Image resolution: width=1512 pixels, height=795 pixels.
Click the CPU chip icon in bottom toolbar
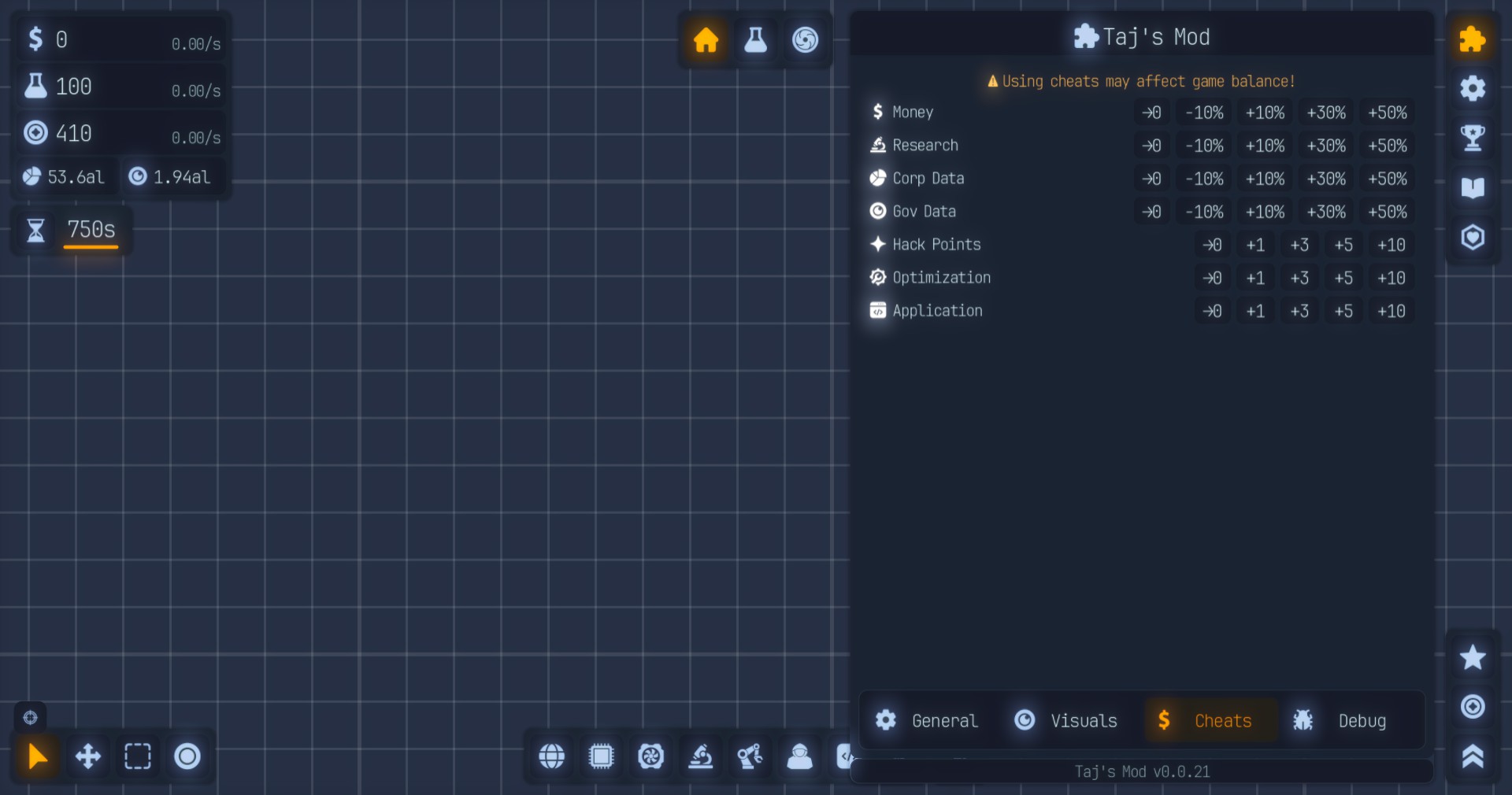[x=601, y=756]
